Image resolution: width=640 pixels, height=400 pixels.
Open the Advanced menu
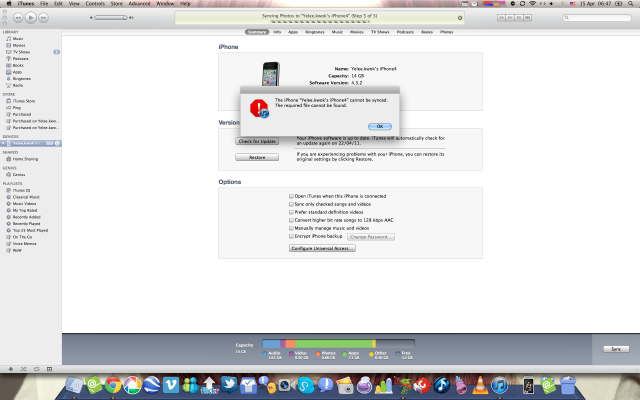pyautogui.click(x=139, y=3)
